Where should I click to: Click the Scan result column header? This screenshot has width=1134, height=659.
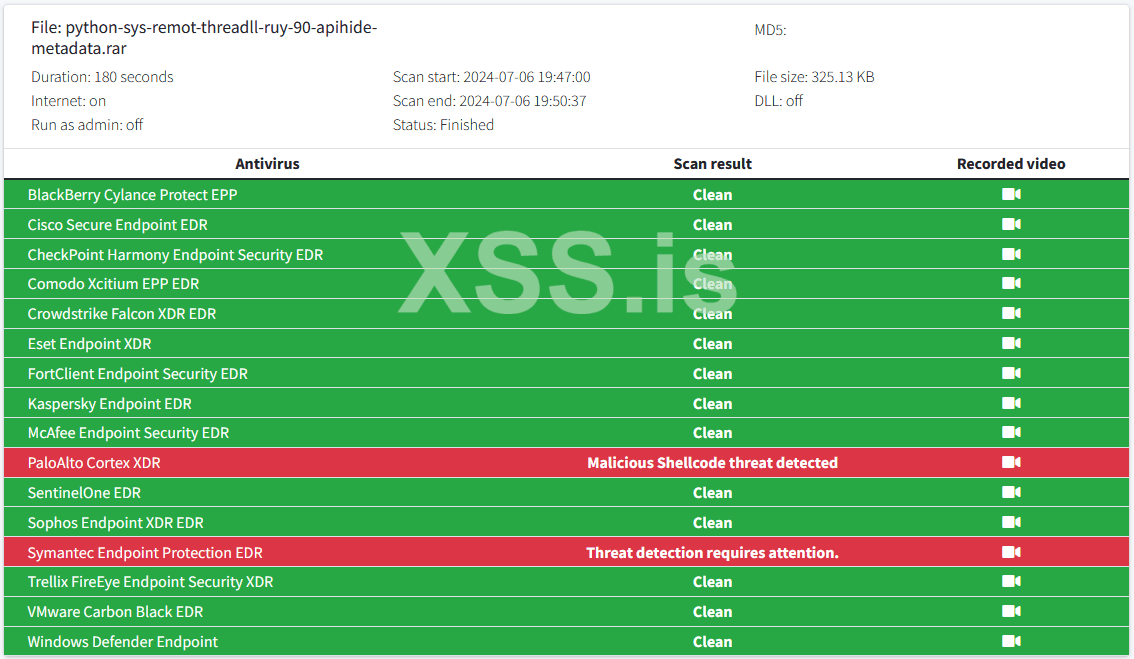coord(712,163)
